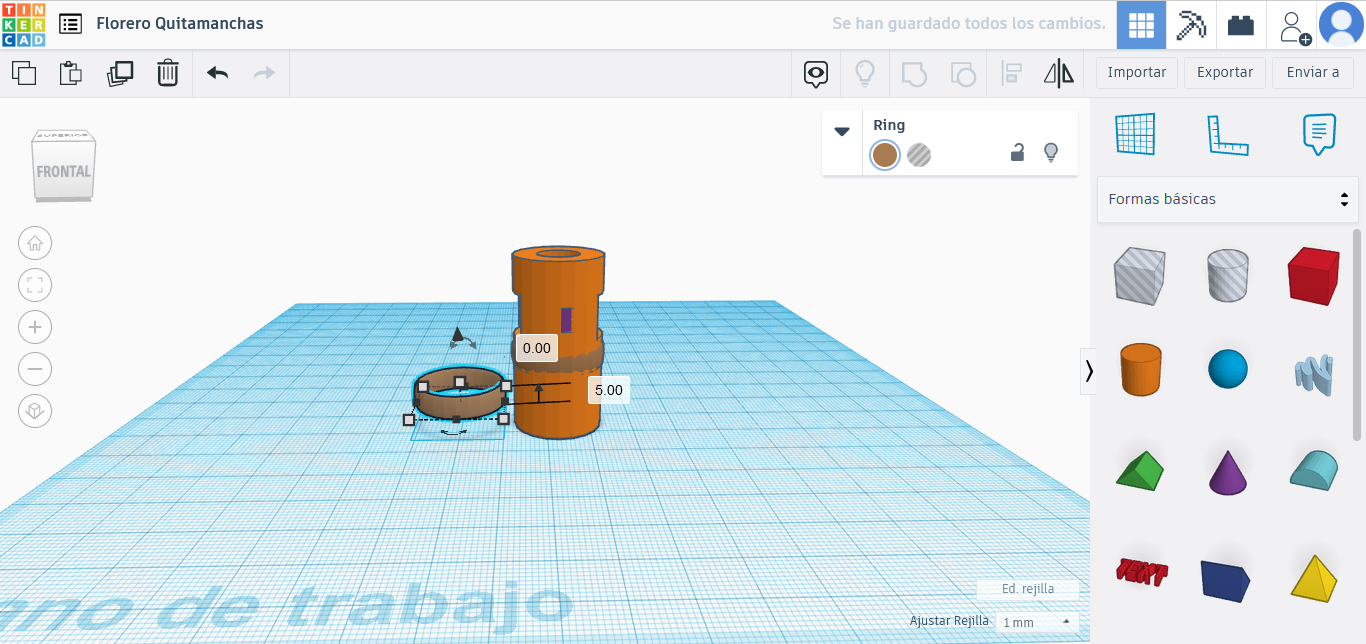Click the Mirror tool icon

pyautogui.click(x=1059, y=73)
